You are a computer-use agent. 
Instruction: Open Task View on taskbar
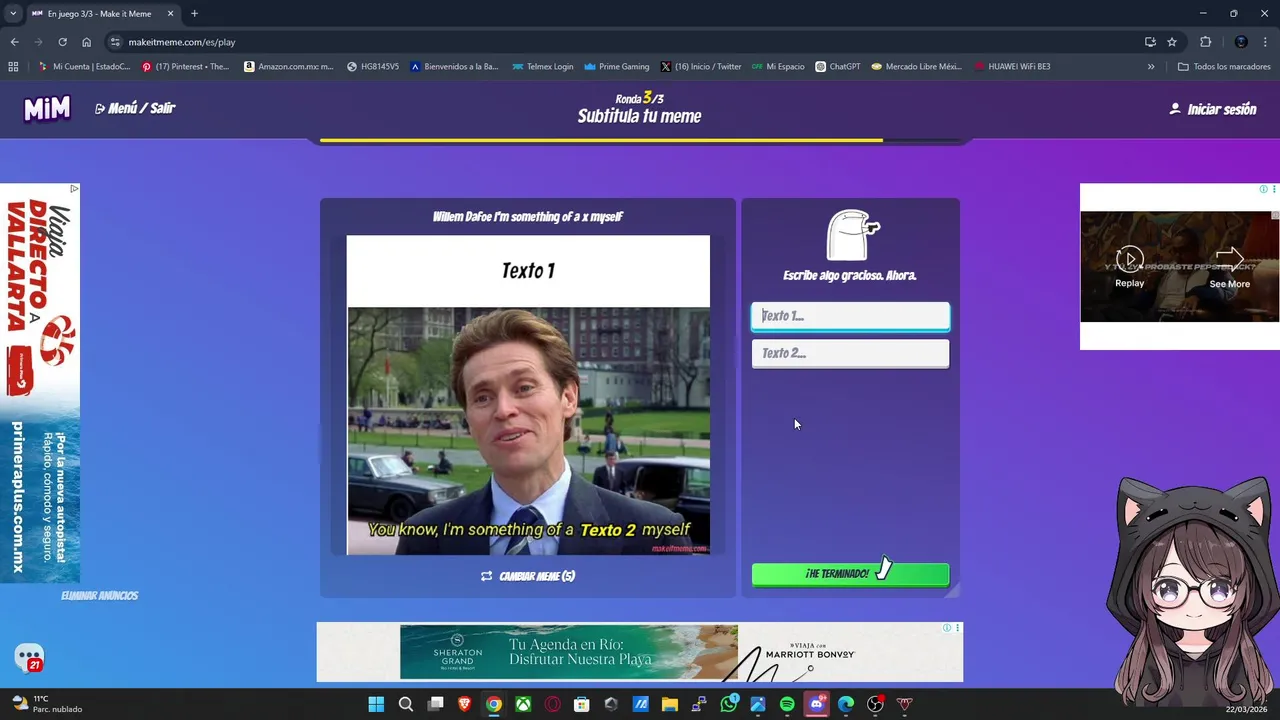click(x=435, y=704)
